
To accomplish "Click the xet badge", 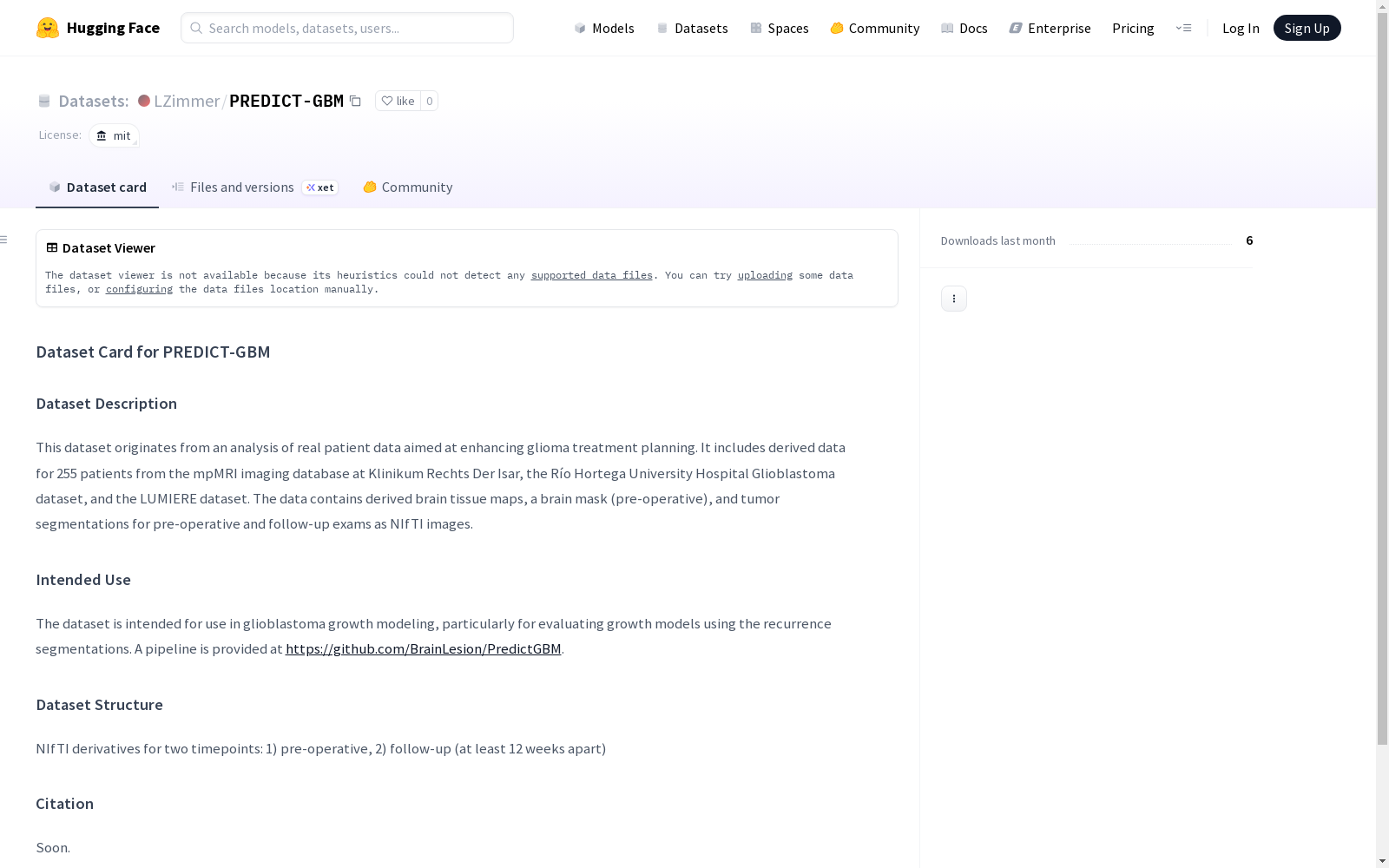I will pos(320,187).
